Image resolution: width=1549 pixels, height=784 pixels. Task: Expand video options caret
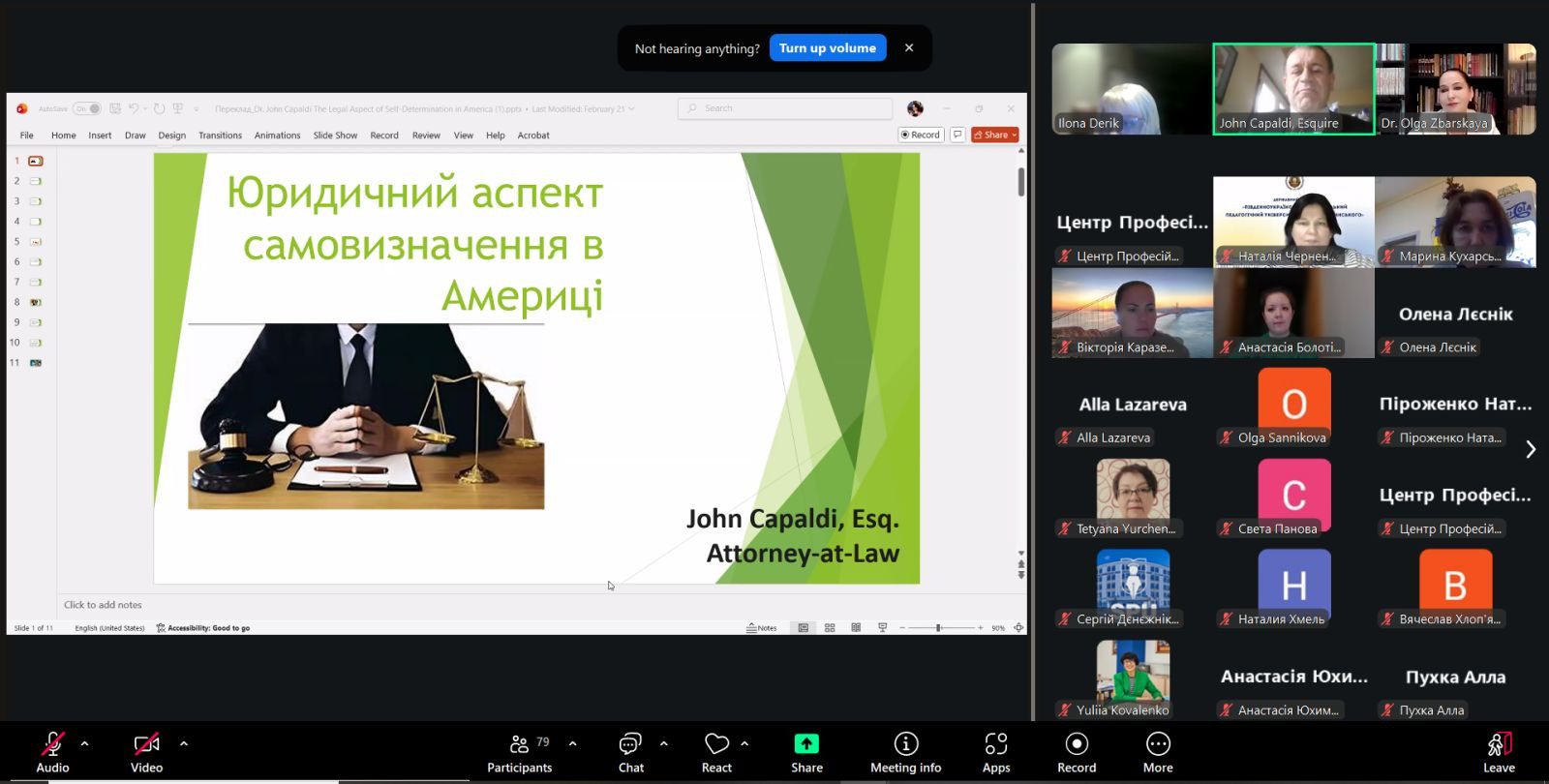point(184,743)
